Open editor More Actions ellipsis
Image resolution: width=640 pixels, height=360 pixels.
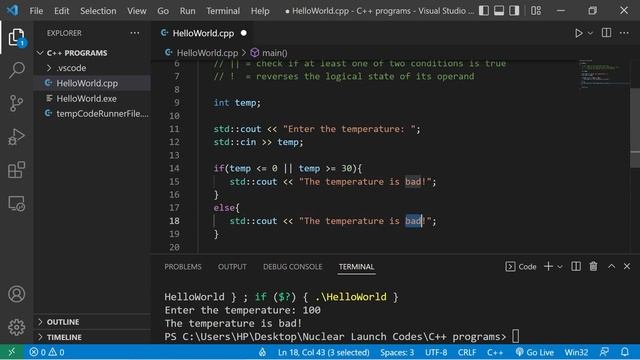(x=624, y=33)
